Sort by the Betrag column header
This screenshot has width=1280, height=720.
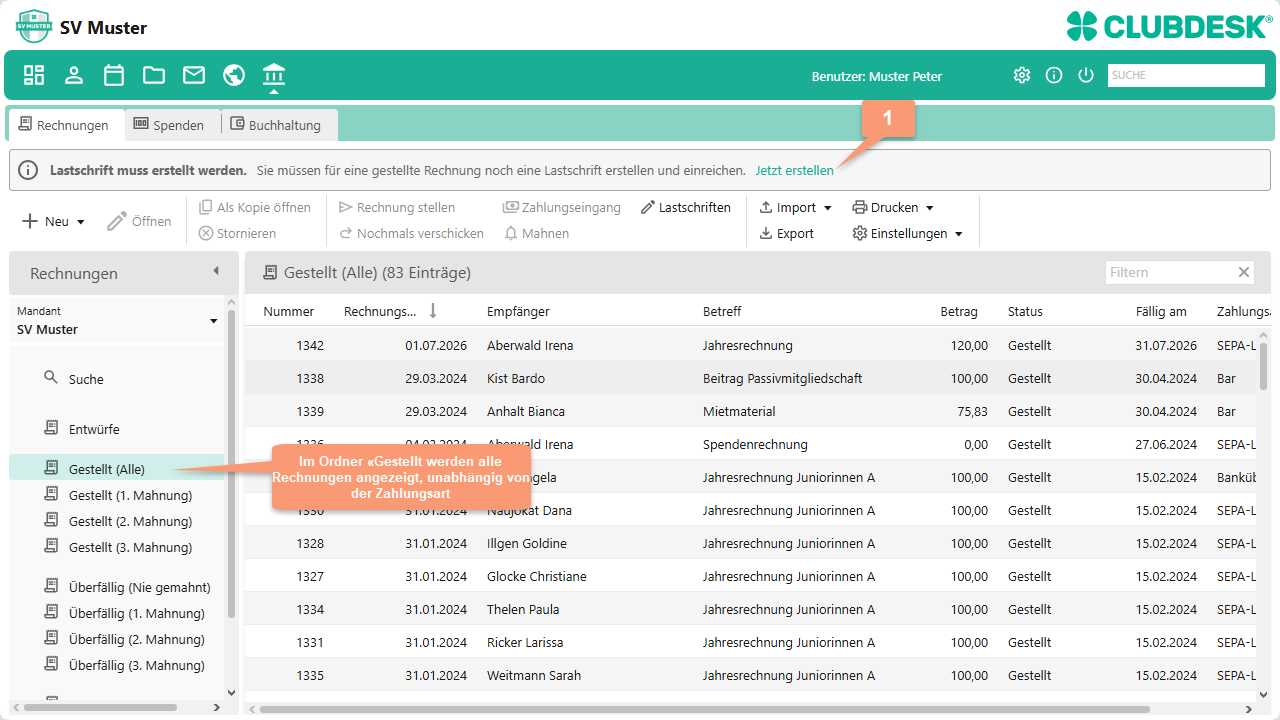point(959,311)
